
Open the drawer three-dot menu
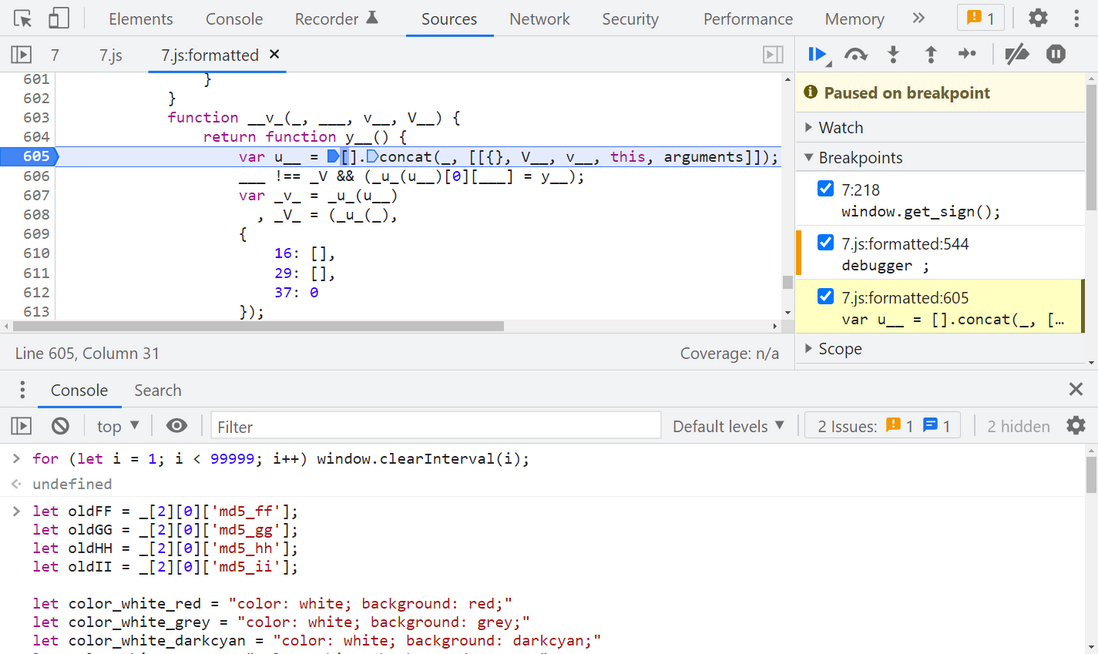tap(22, 389)
